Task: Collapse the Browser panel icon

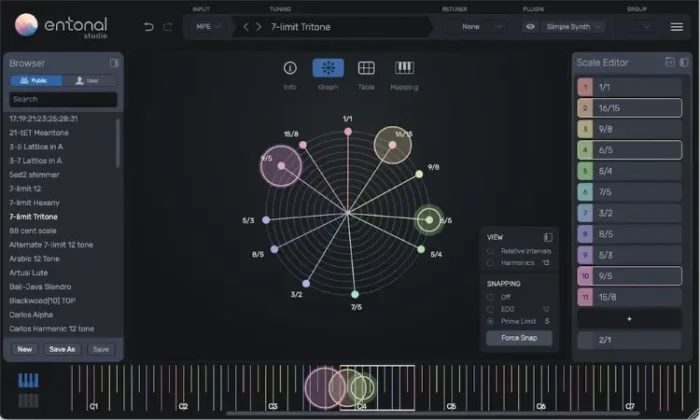Action: pyautogui.click(x=113, y=63)
